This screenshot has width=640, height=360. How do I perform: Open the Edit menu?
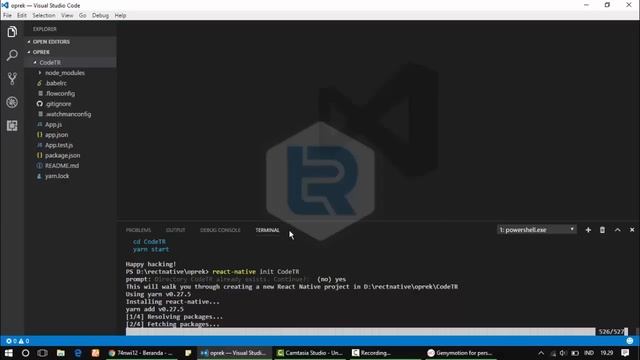coord(22,15)
